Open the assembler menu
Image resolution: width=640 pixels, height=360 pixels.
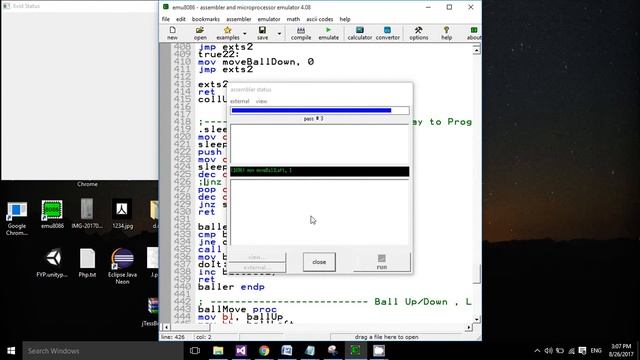point(239,19)
